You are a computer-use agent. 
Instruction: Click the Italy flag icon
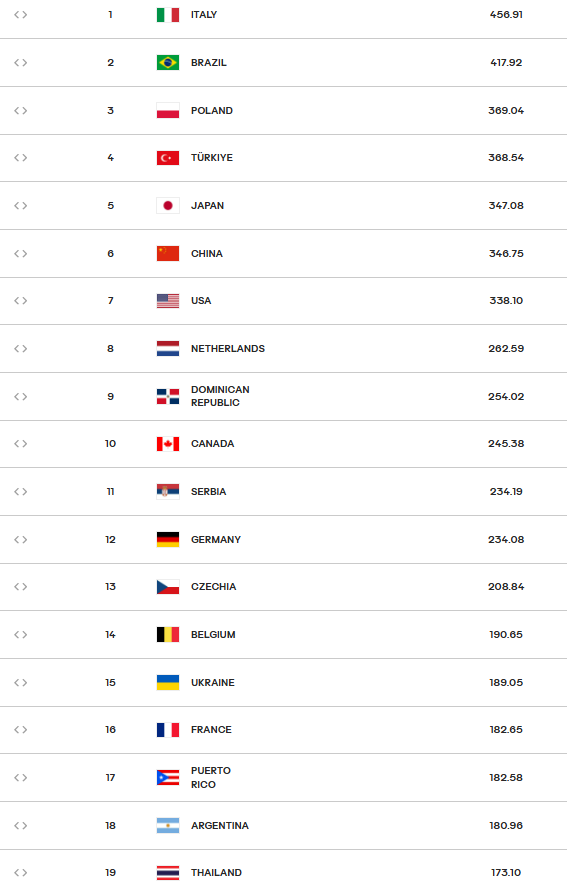click(168, 15)
